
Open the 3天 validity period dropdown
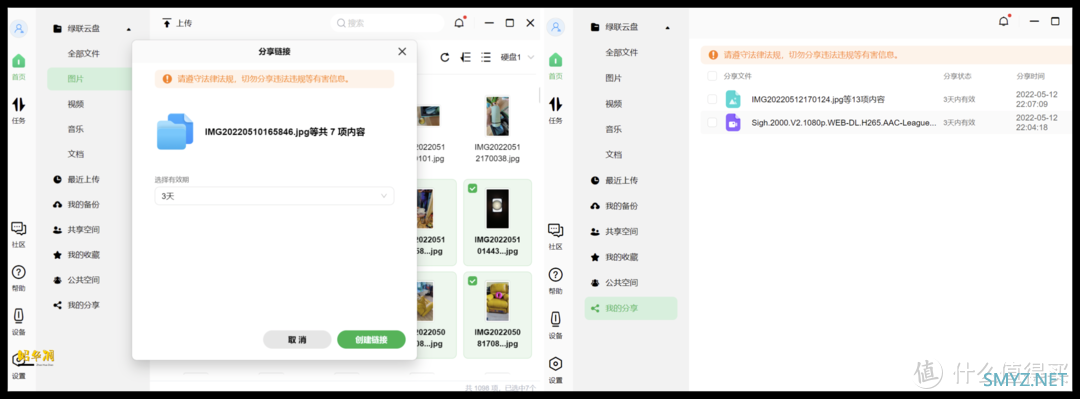coord(274,196)
